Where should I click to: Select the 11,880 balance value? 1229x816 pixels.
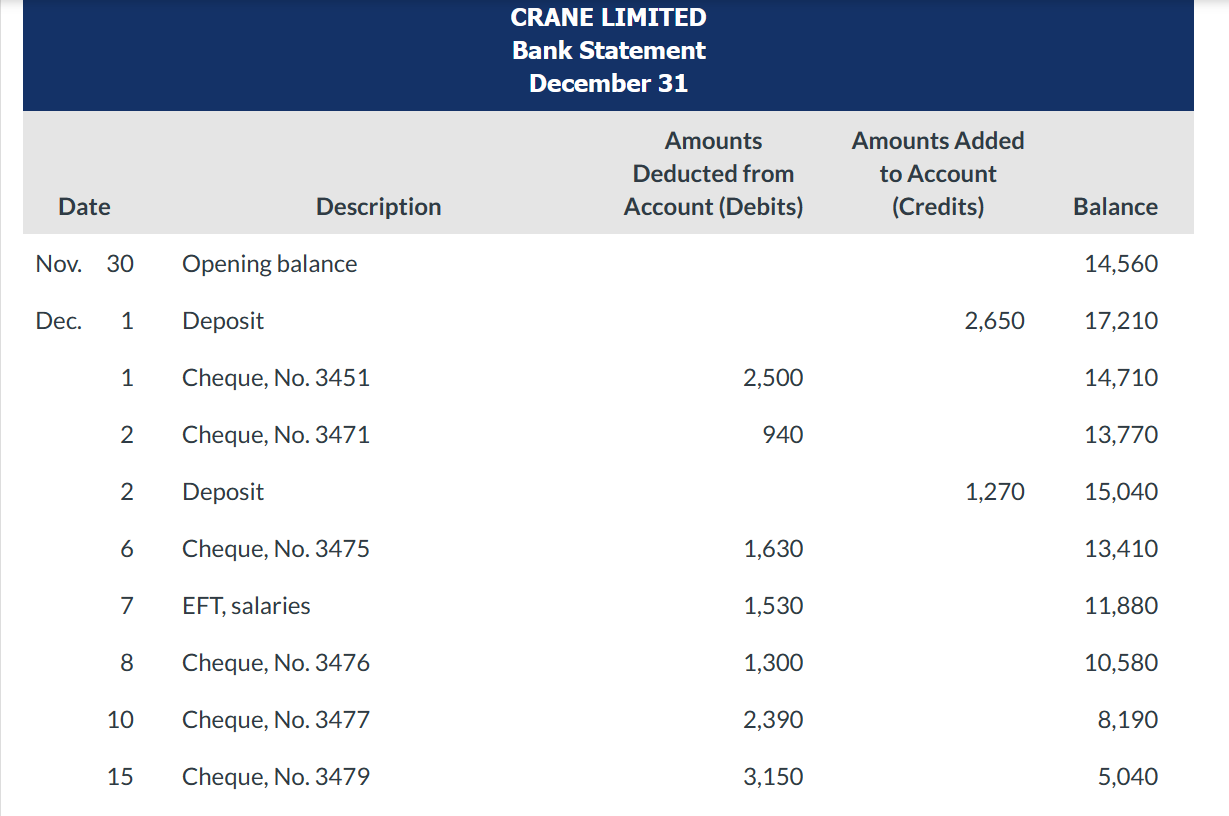pyautogui.click(x=1121, y=606)
